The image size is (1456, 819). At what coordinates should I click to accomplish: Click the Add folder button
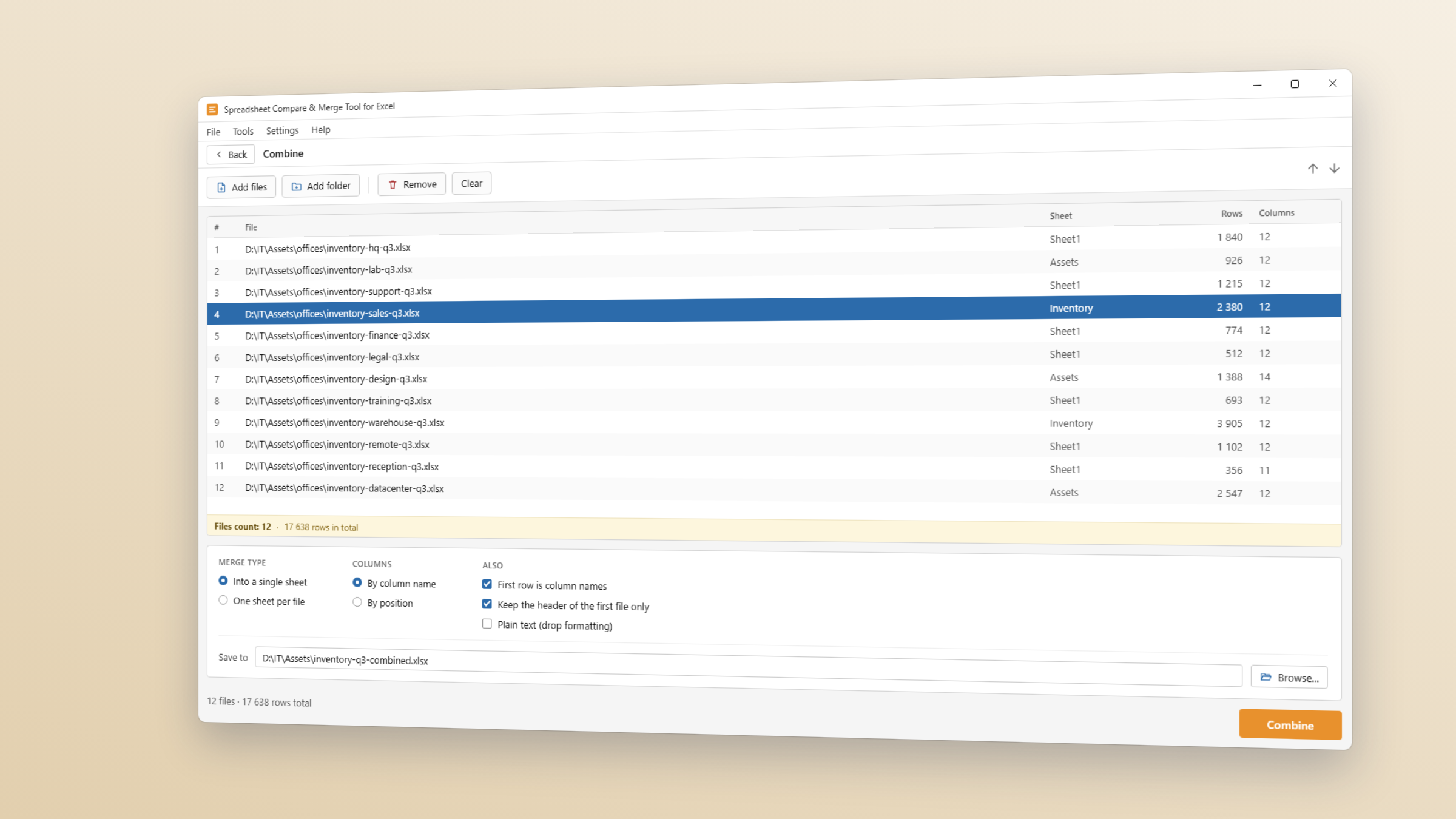tap(321, 186)
